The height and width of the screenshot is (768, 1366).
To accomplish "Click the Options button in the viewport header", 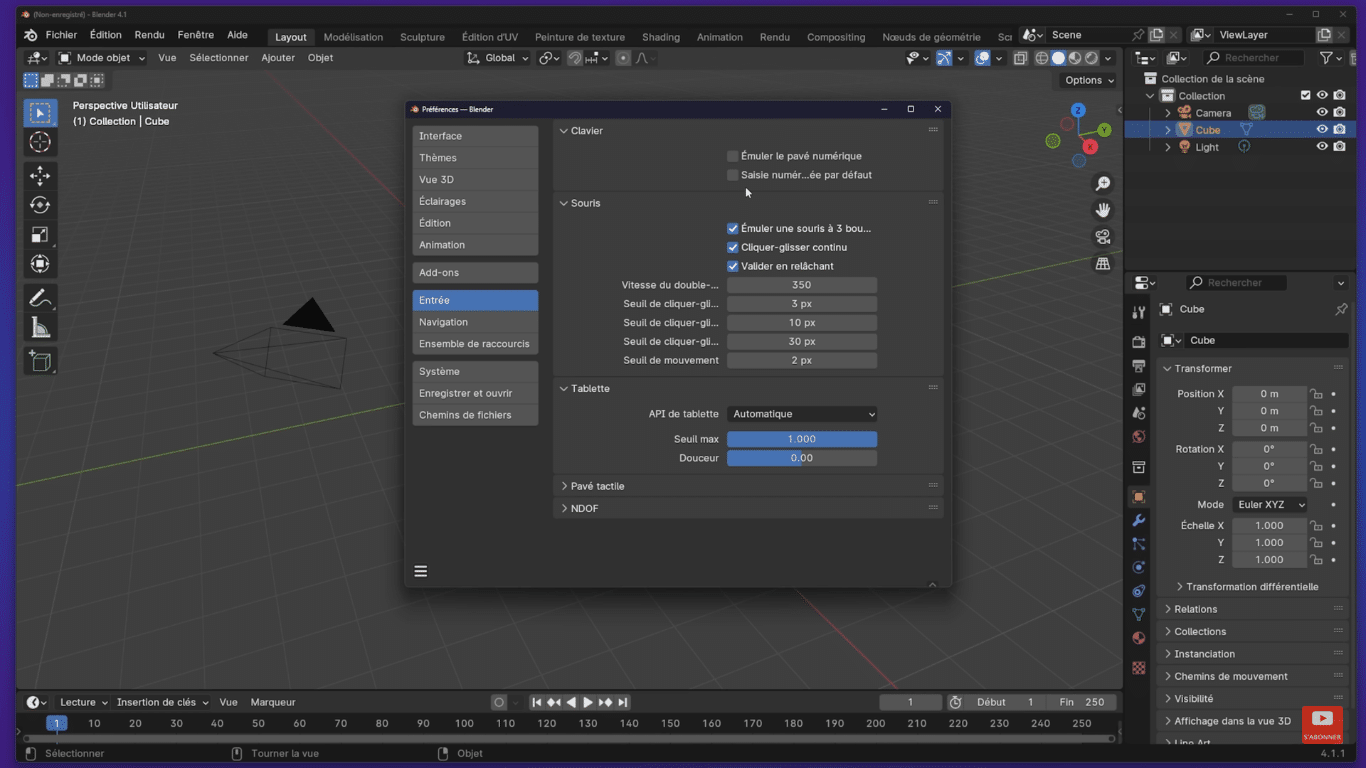I will (1086, 80).
